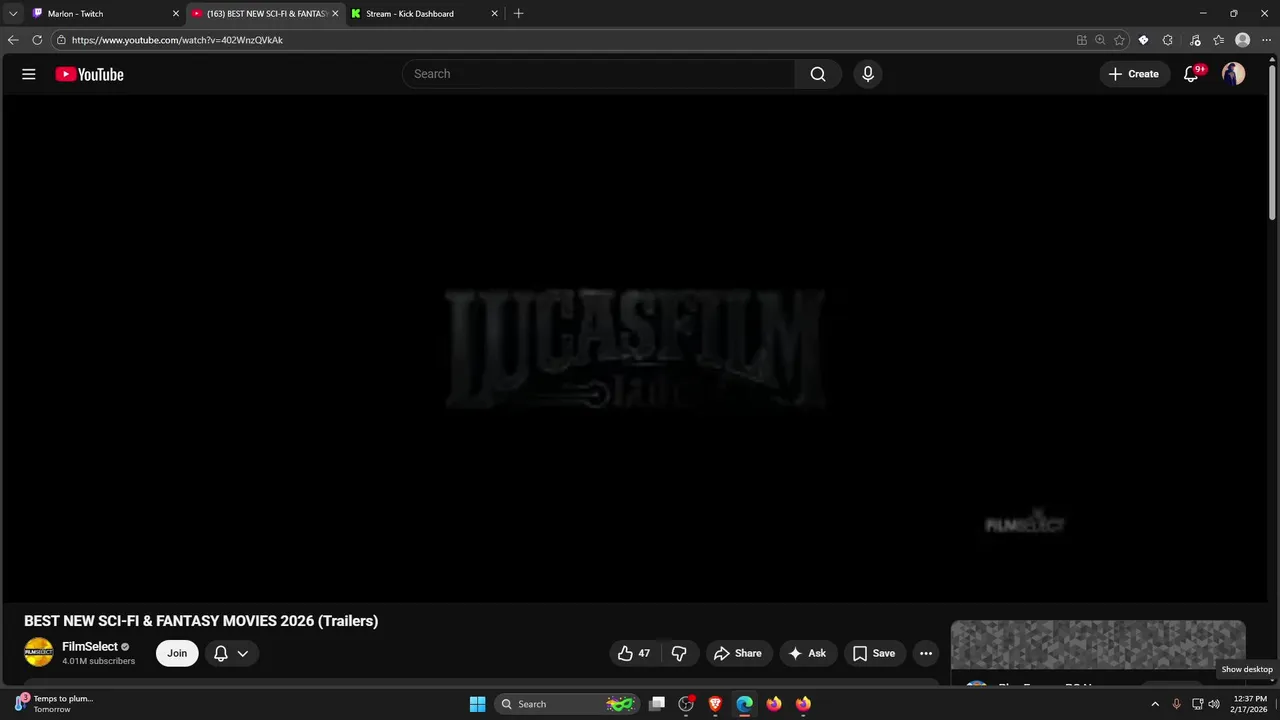
Task: Open Brave browser from taskbar
Action: click(715, 704)
